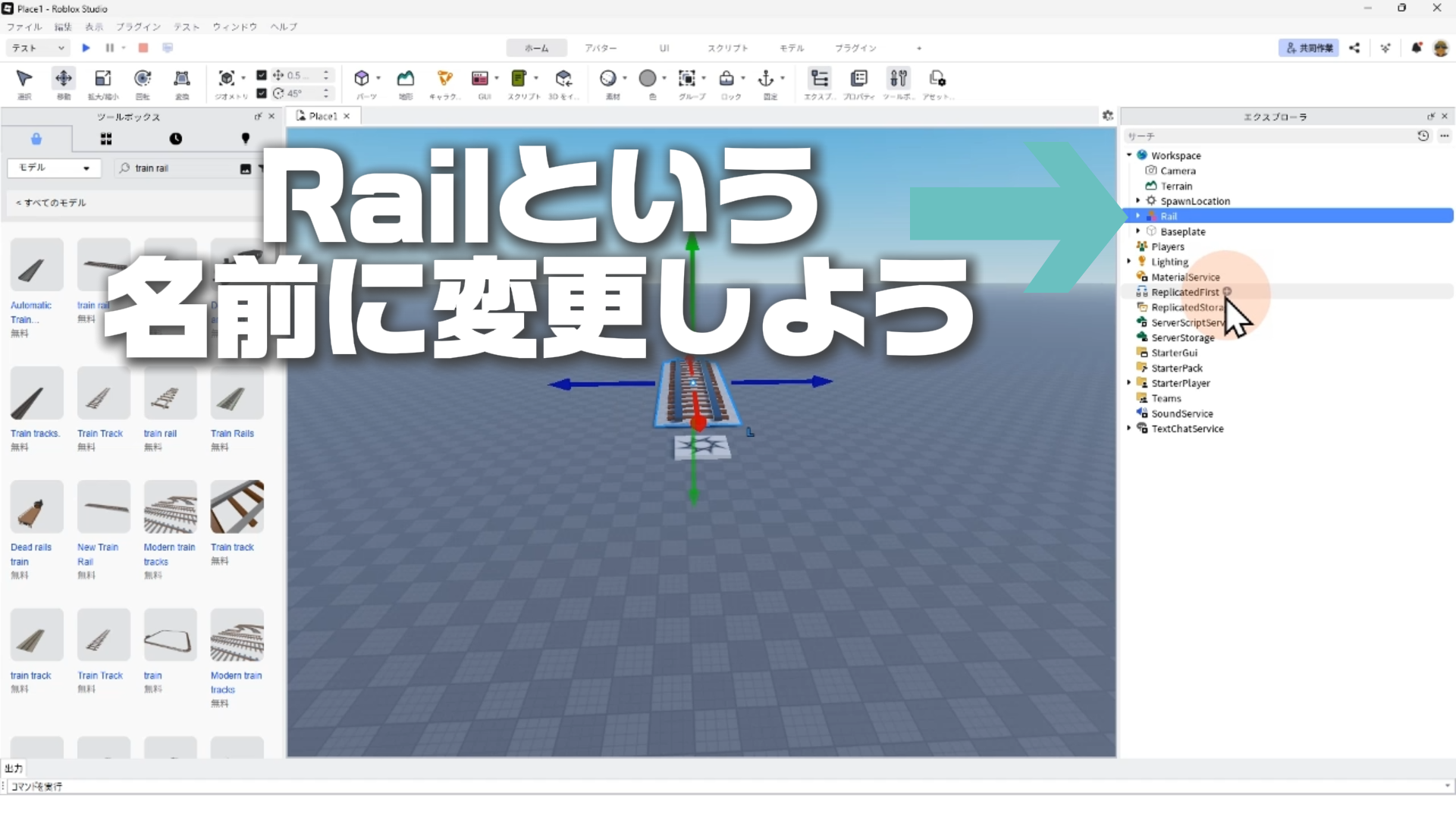
Task: Click the Play test button
Action: (x=86, y=48)
